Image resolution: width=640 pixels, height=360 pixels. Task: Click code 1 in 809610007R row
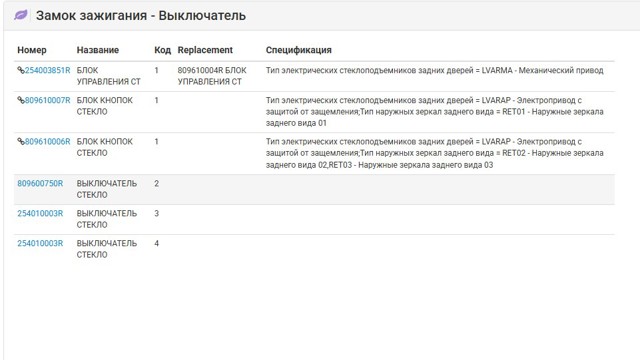(x=156, y=100)
